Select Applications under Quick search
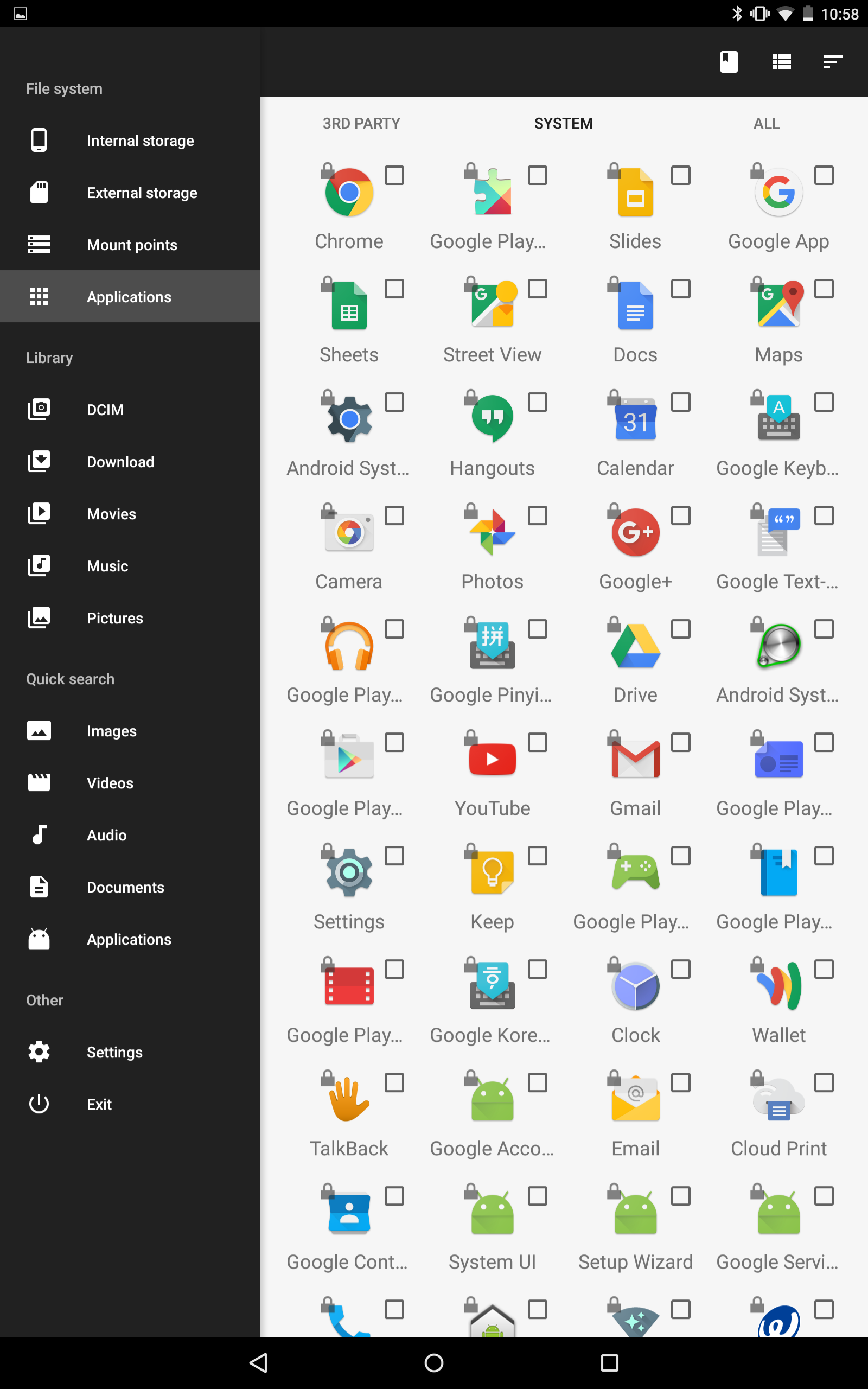This screenshot has height=1389, width=868. click(x=130, y=939)
